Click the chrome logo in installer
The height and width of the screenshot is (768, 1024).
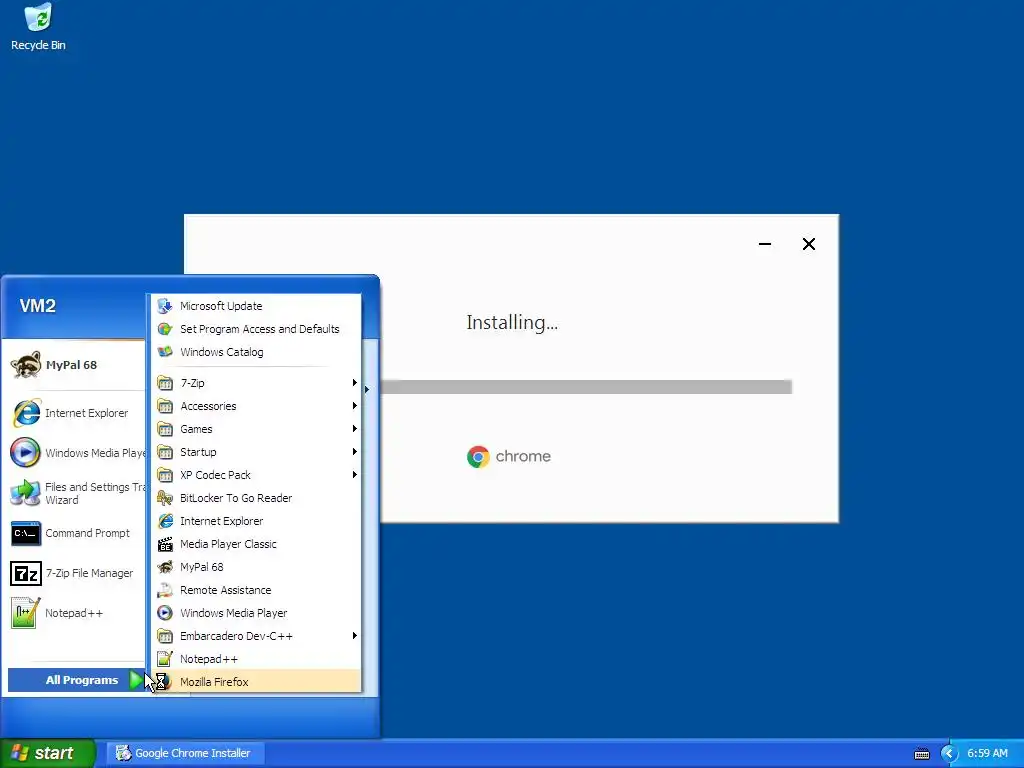click(x=509, y=456)
